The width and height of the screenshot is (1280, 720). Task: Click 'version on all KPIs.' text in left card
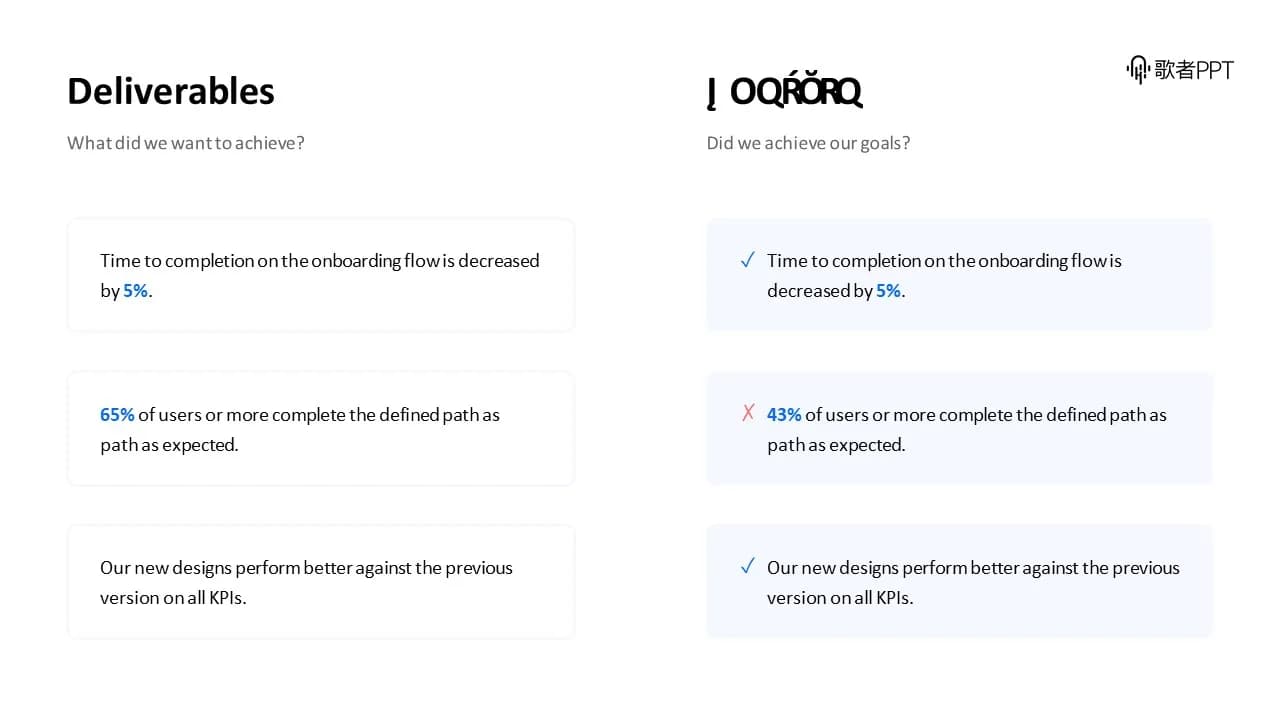(x=173, y=598)
